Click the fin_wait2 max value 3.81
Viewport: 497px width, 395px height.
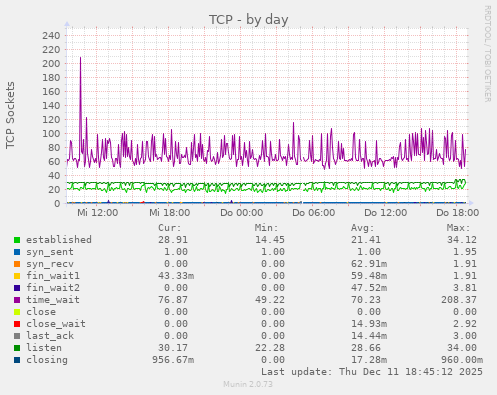(465, 288)
